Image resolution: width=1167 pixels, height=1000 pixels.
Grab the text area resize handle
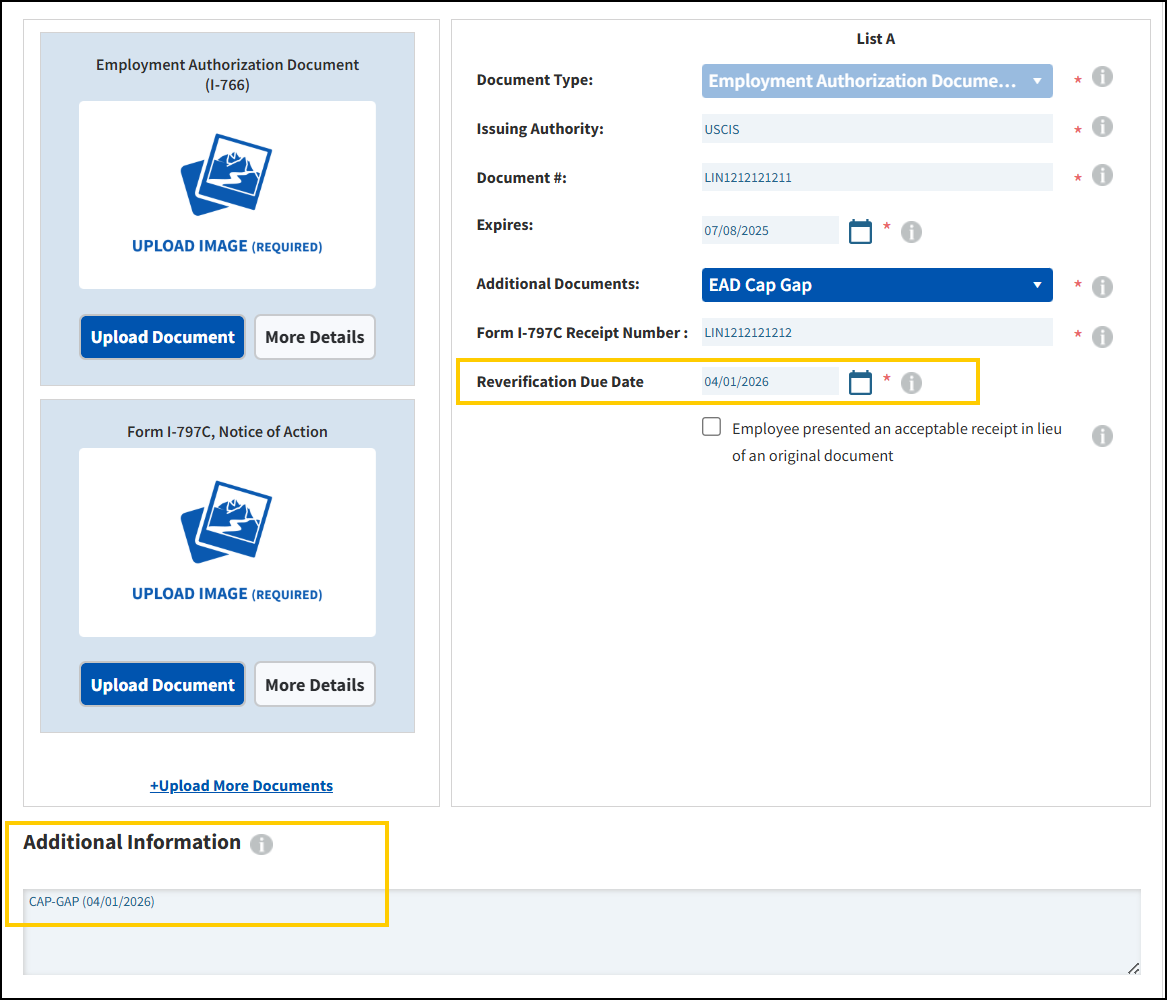pos(1132,967)
